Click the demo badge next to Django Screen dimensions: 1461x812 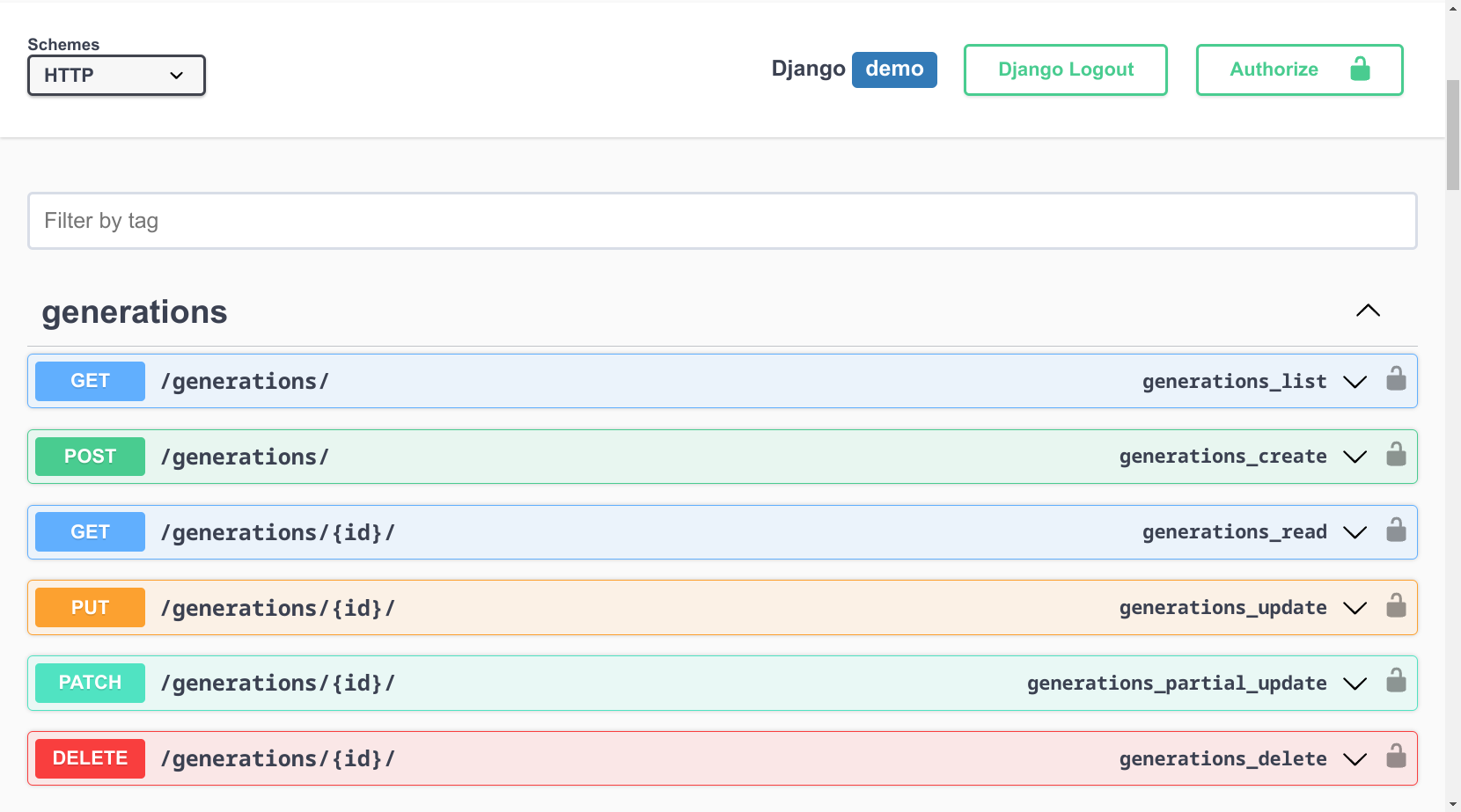894,69
